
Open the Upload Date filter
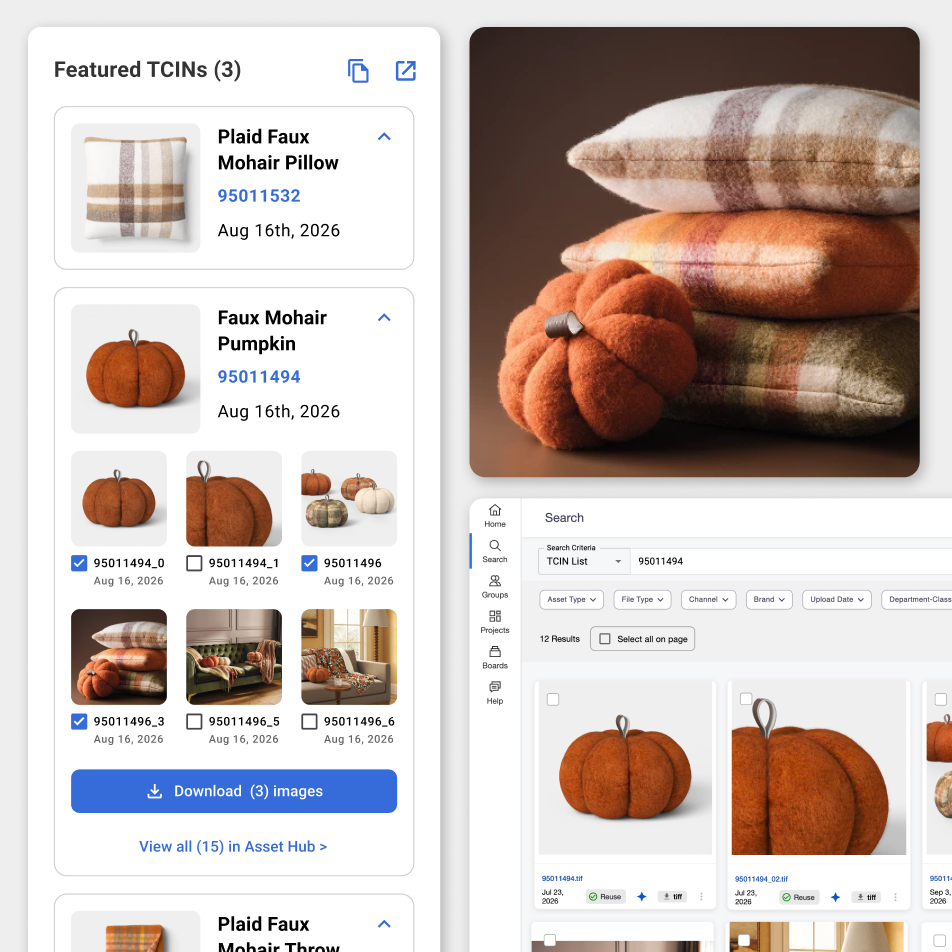(837, 599)
